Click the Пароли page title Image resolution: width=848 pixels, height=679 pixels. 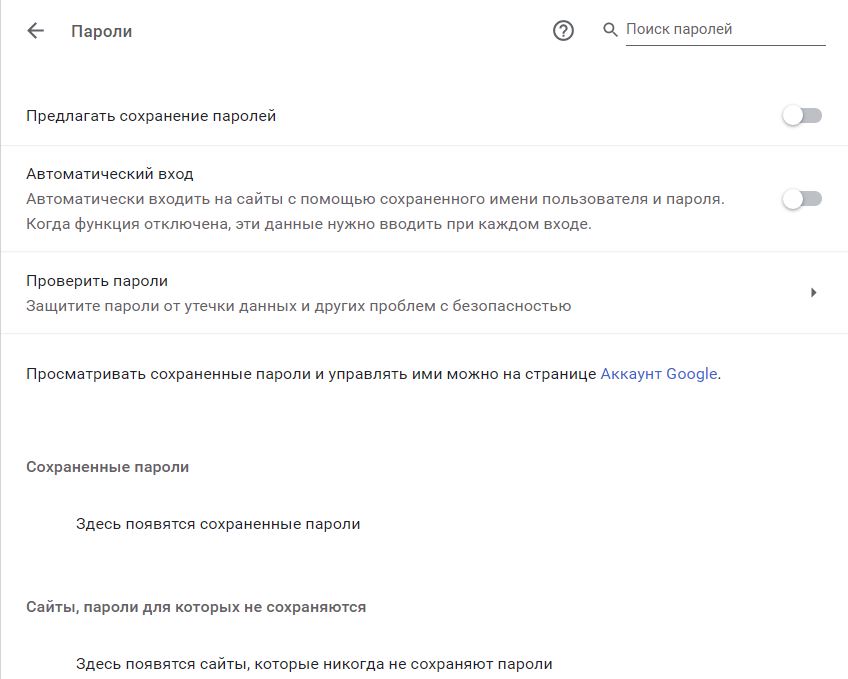[x=102, y=31]
